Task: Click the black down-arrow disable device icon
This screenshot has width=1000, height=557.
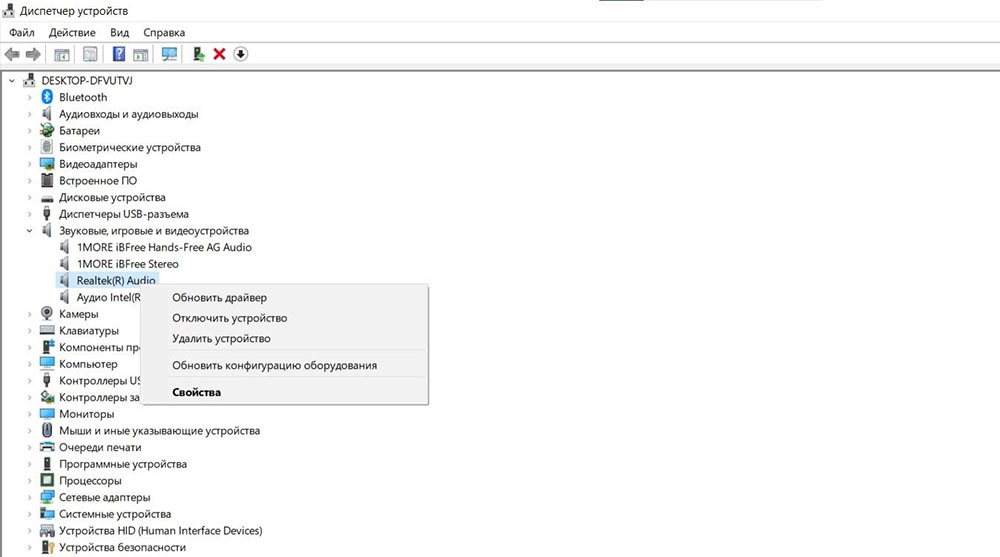Action: coord(240,54)
